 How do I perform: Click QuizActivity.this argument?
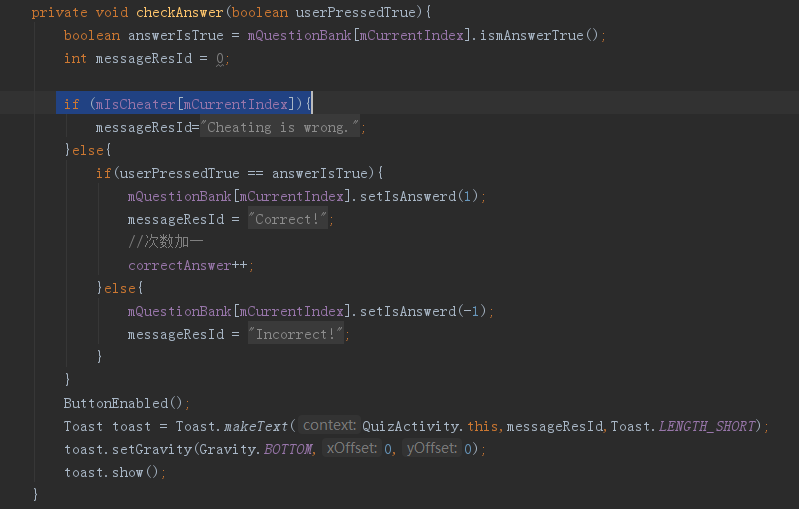coord(430,426)
